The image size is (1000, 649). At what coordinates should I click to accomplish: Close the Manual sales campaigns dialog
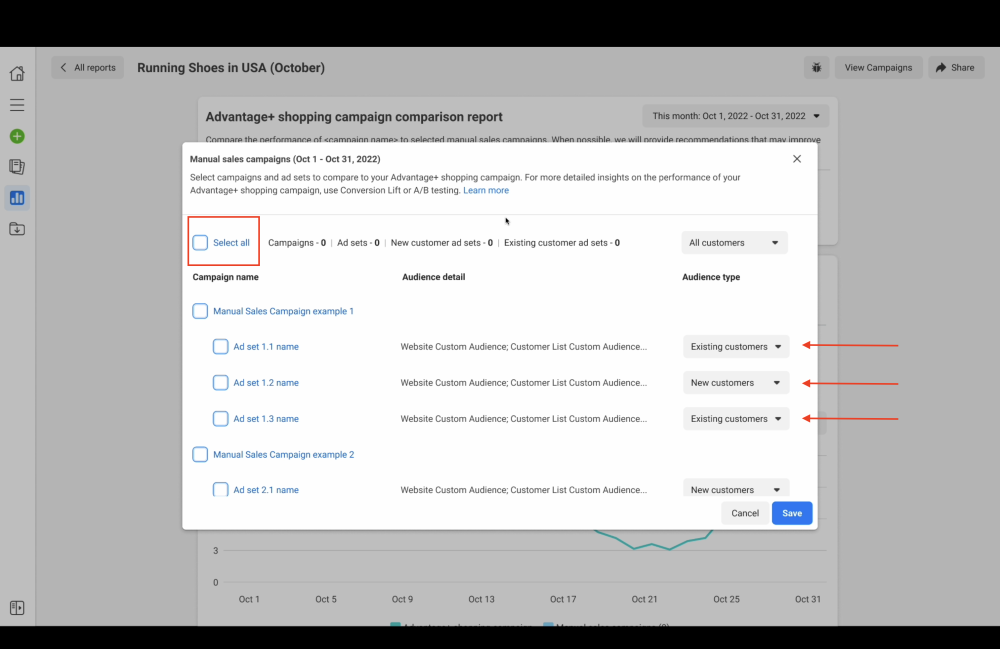tap(797, 159)
